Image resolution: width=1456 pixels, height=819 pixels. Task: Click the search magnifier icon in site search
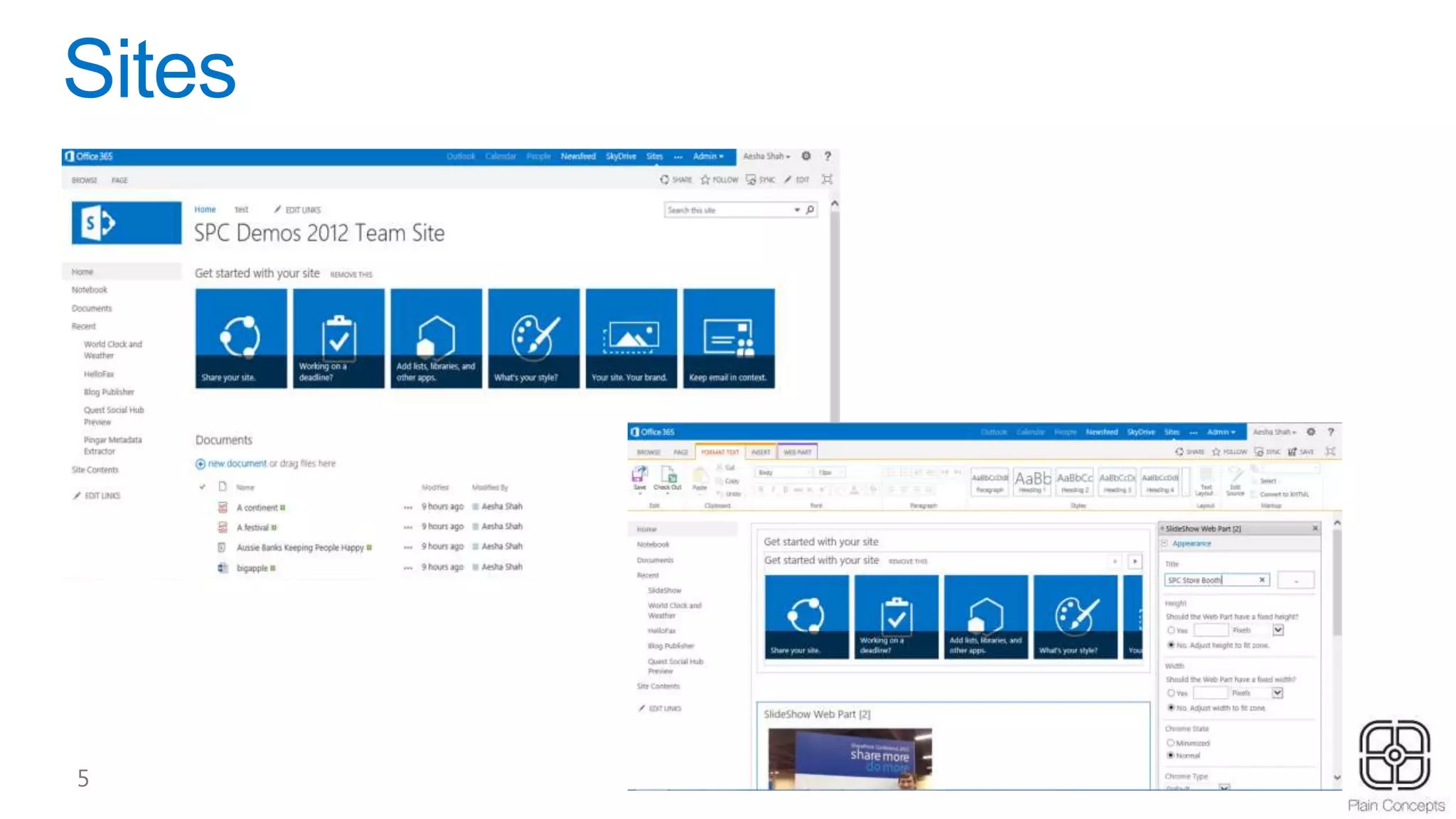click(x=810, y=210)
